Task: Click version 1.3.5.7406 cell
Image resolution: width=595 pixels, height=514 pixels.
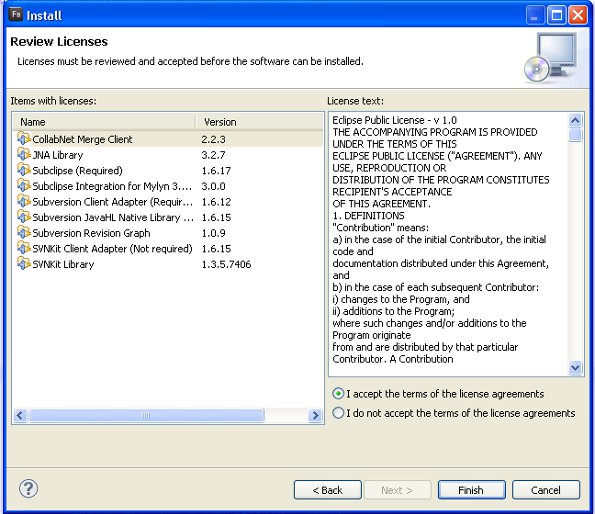Action: [226, 264]
